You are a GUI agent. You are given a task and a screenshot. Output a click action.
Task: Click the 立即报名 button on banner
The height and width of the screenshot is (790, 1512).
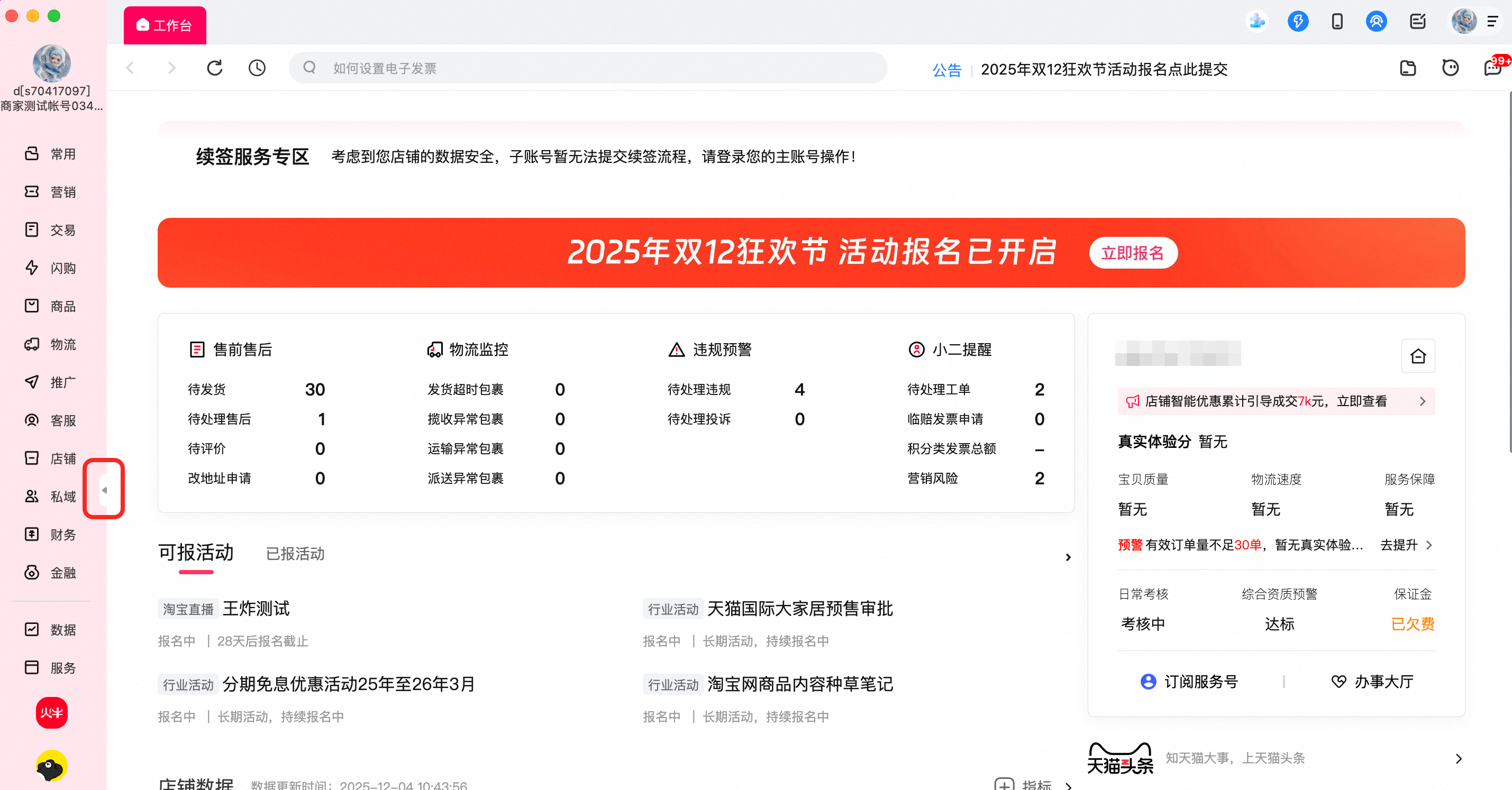tap(1133, 253)
